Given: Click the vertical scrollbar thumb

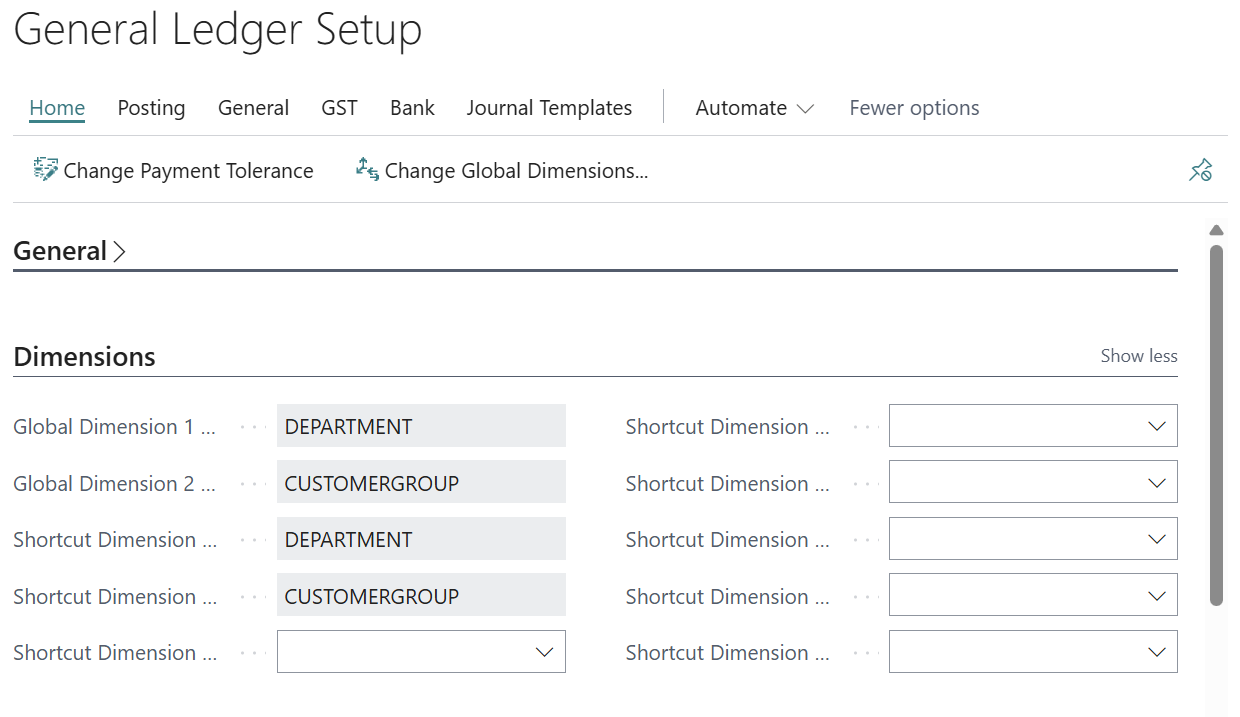Looking at the screenshot, I should coord(1216,425).
